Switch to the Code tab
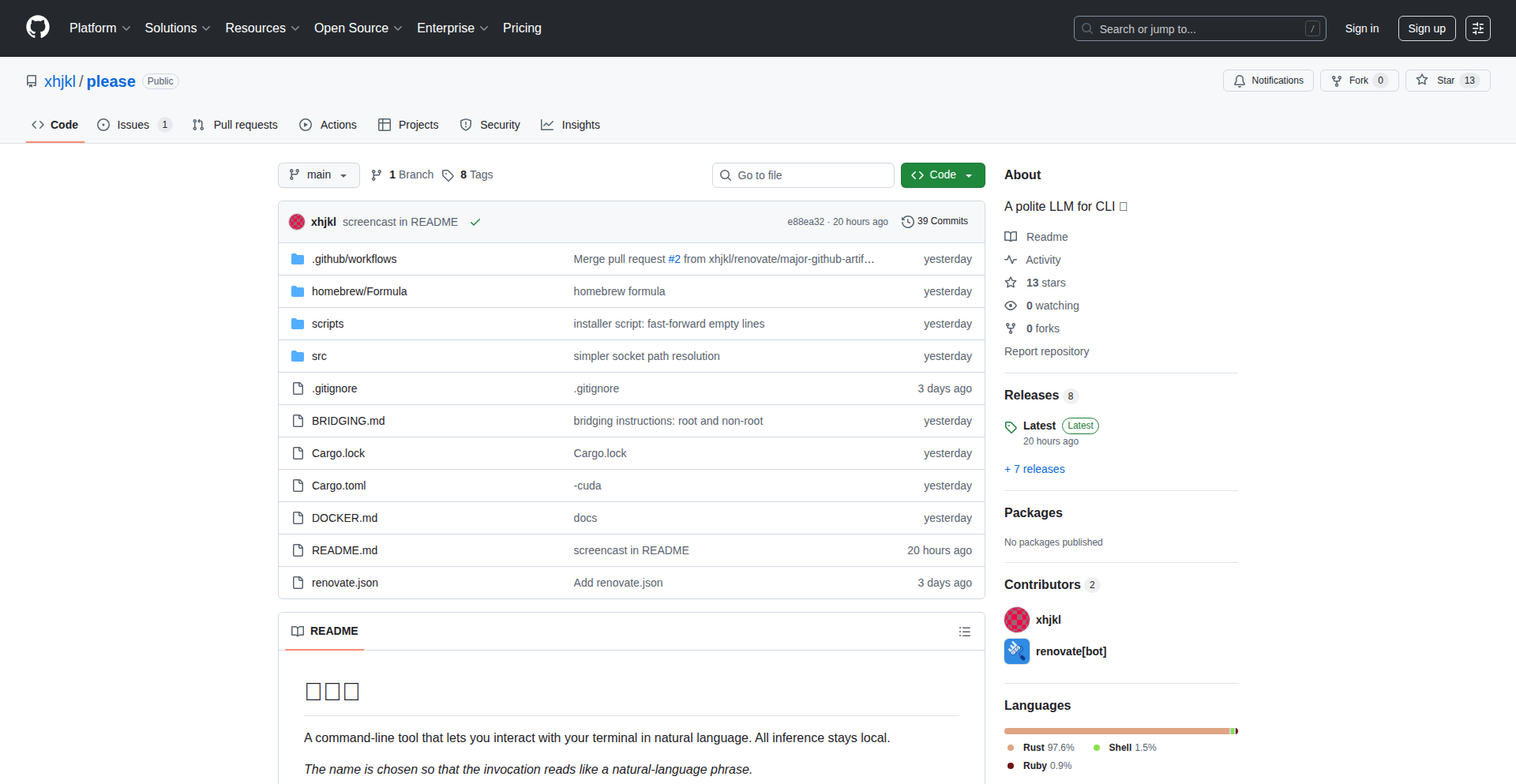This screenshot has height=784, width=1516. 55,125
